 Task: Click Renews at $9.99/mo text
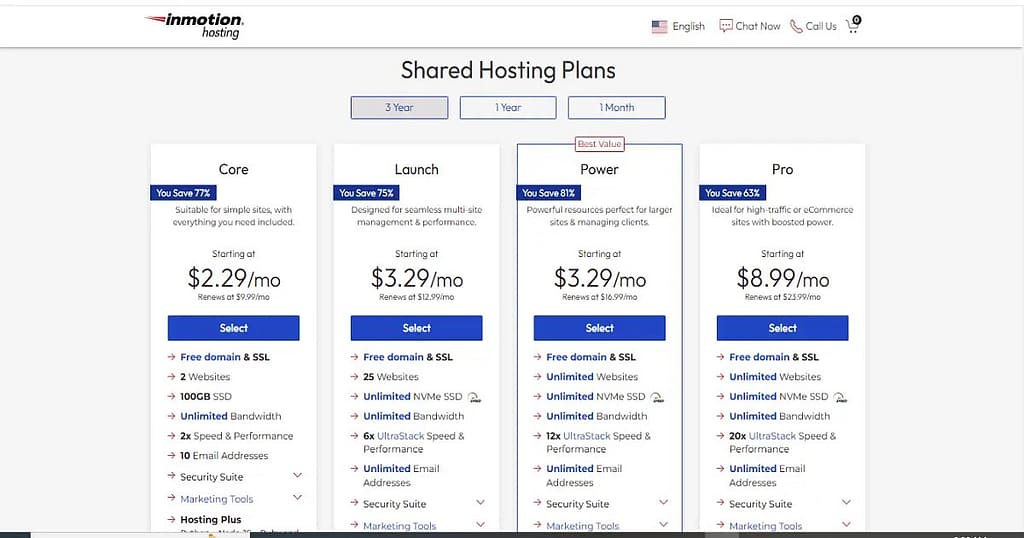(234, 297)
